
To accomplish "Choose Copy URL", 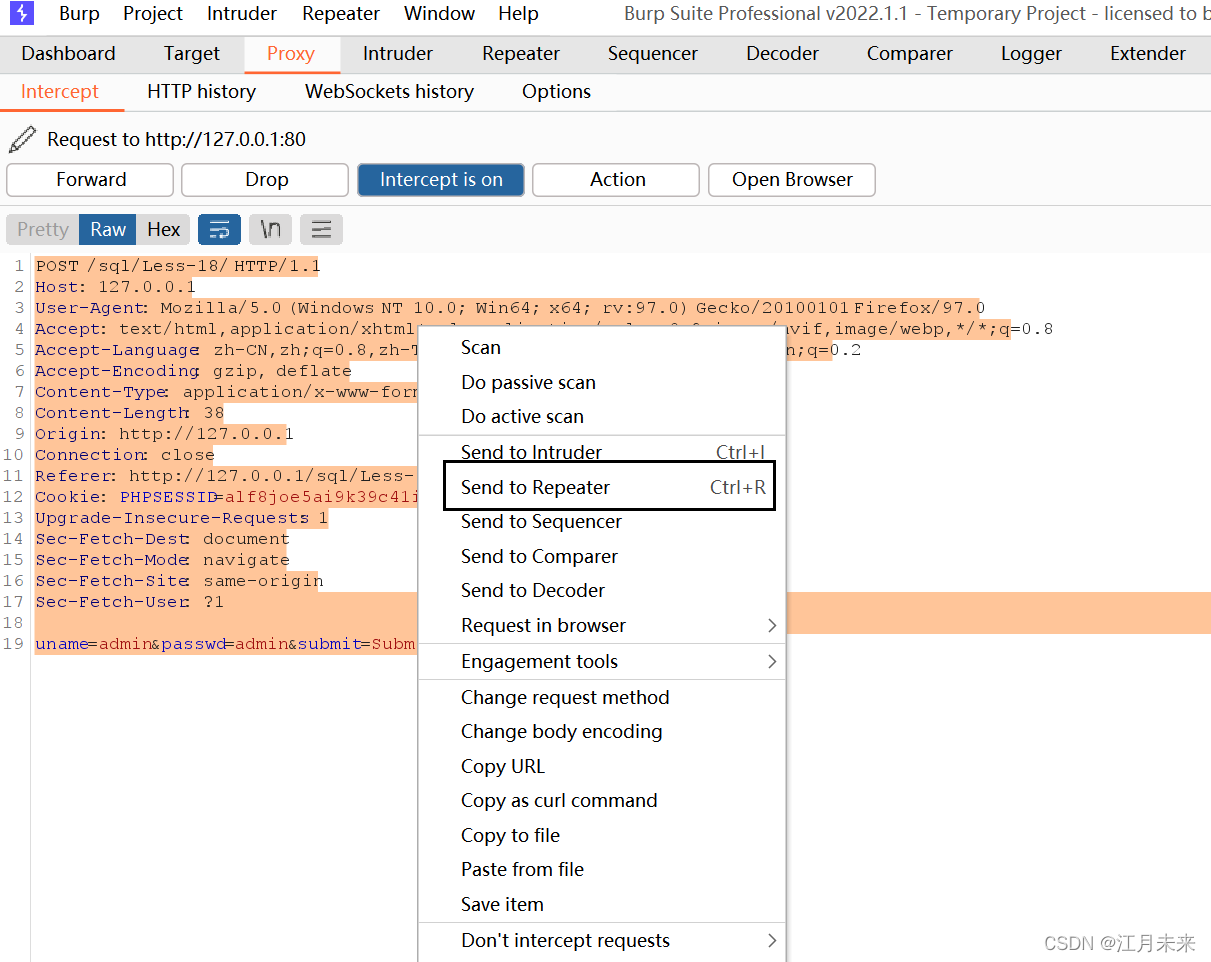I will [602, 766].
